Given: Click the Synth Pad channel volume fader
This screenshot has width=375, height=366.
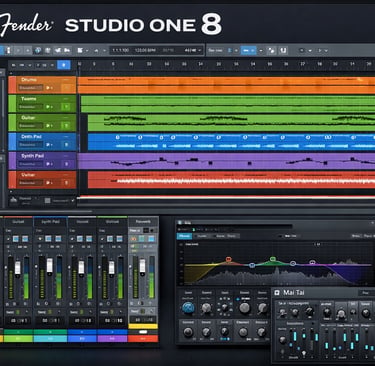Looking at the screenshot, I should tap(50, 266).
